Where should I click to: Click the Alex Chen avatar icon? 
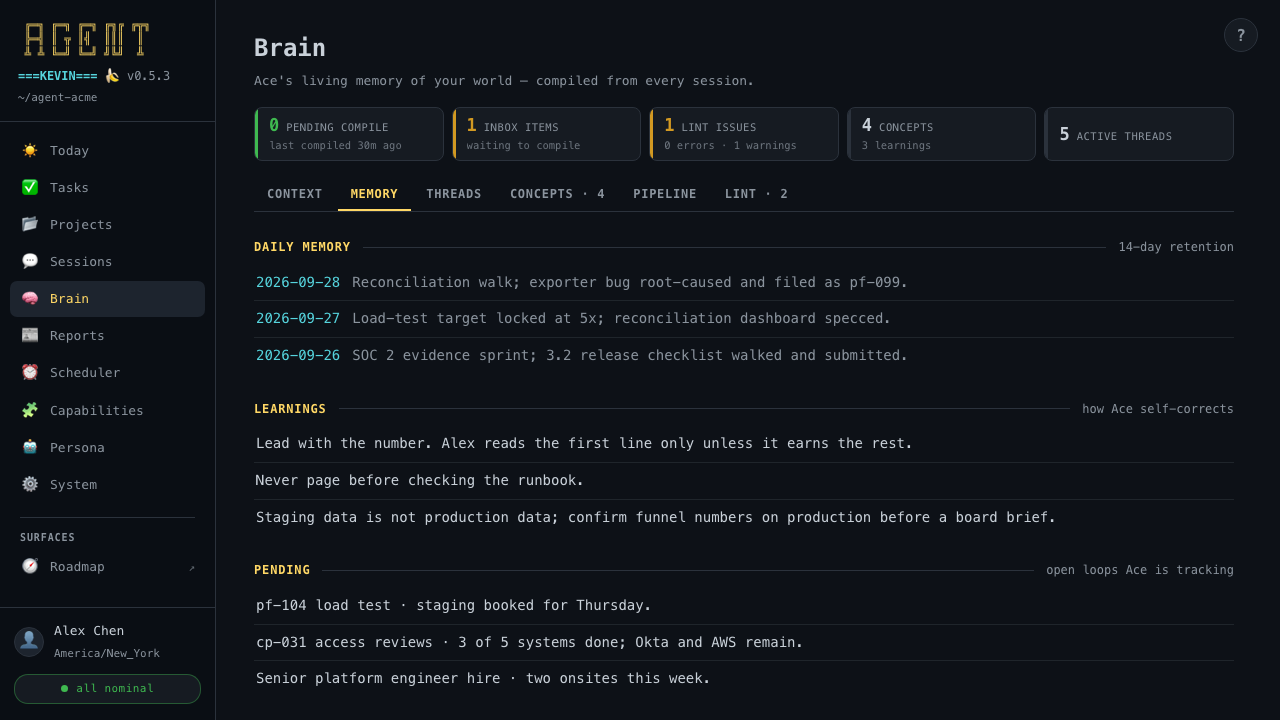tap(29, 642)
